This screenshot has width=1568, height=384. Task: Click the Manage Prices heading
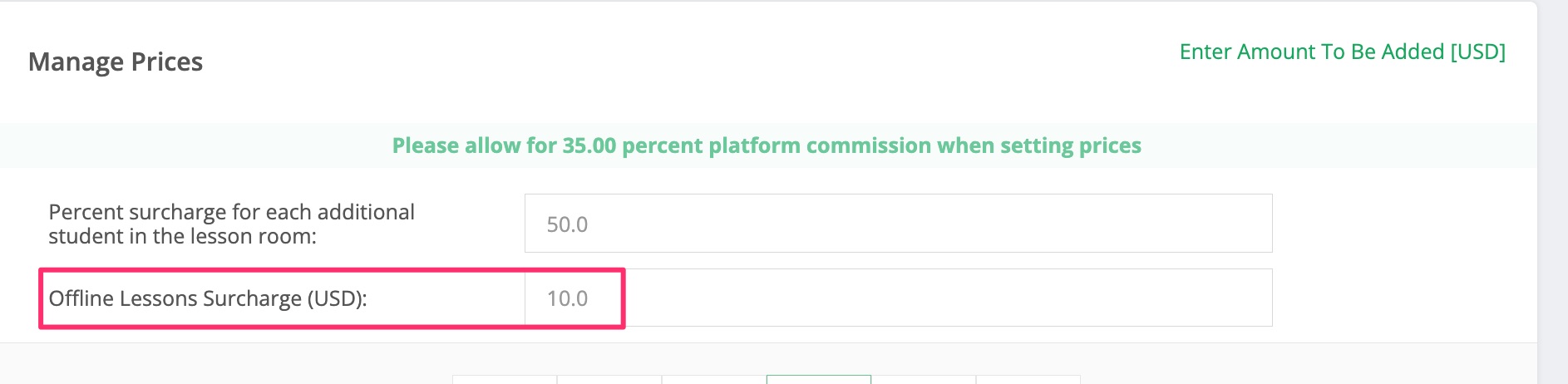tap(116, 62)
